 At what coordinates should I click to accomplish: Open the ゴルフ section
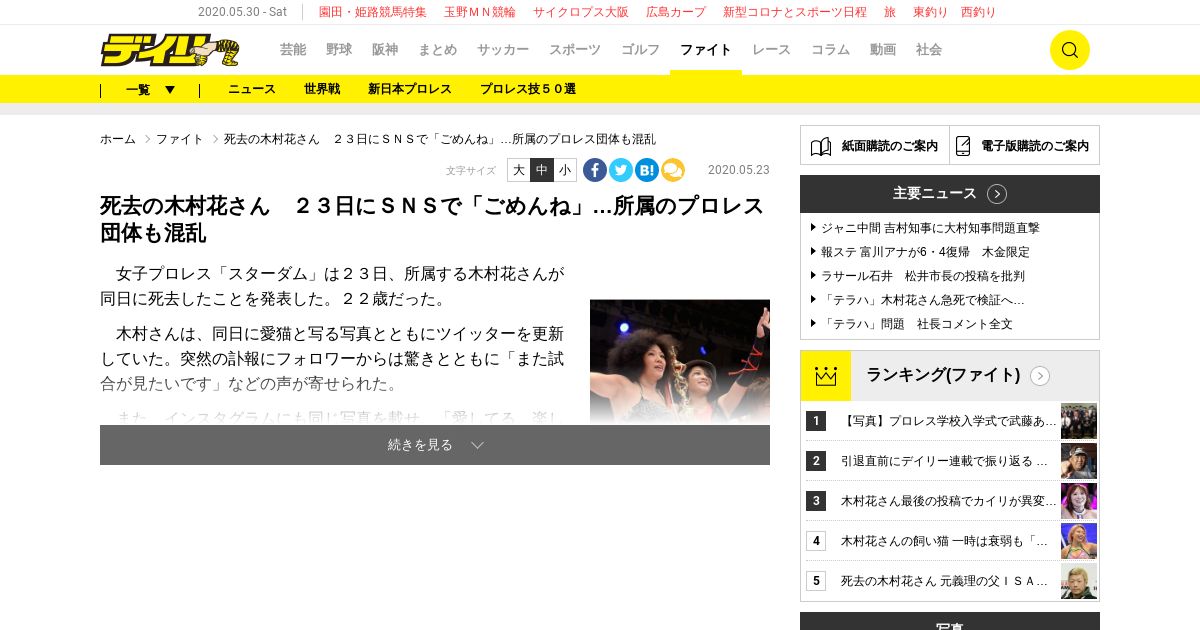tap(640, 50)
